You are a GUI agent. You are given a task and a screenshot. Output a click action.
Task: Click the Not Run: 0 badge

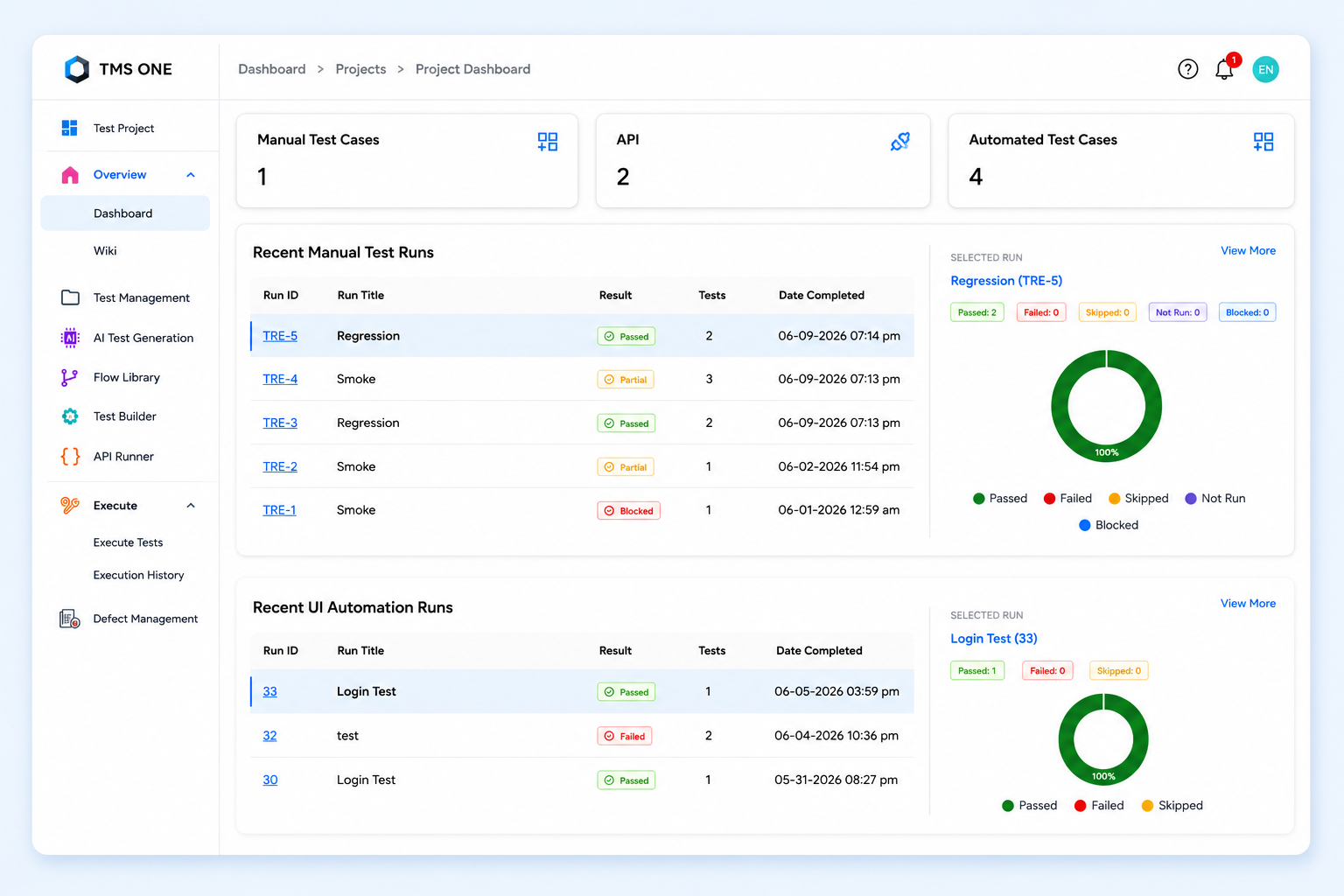pyautogui.click(x=1178, y=312)
